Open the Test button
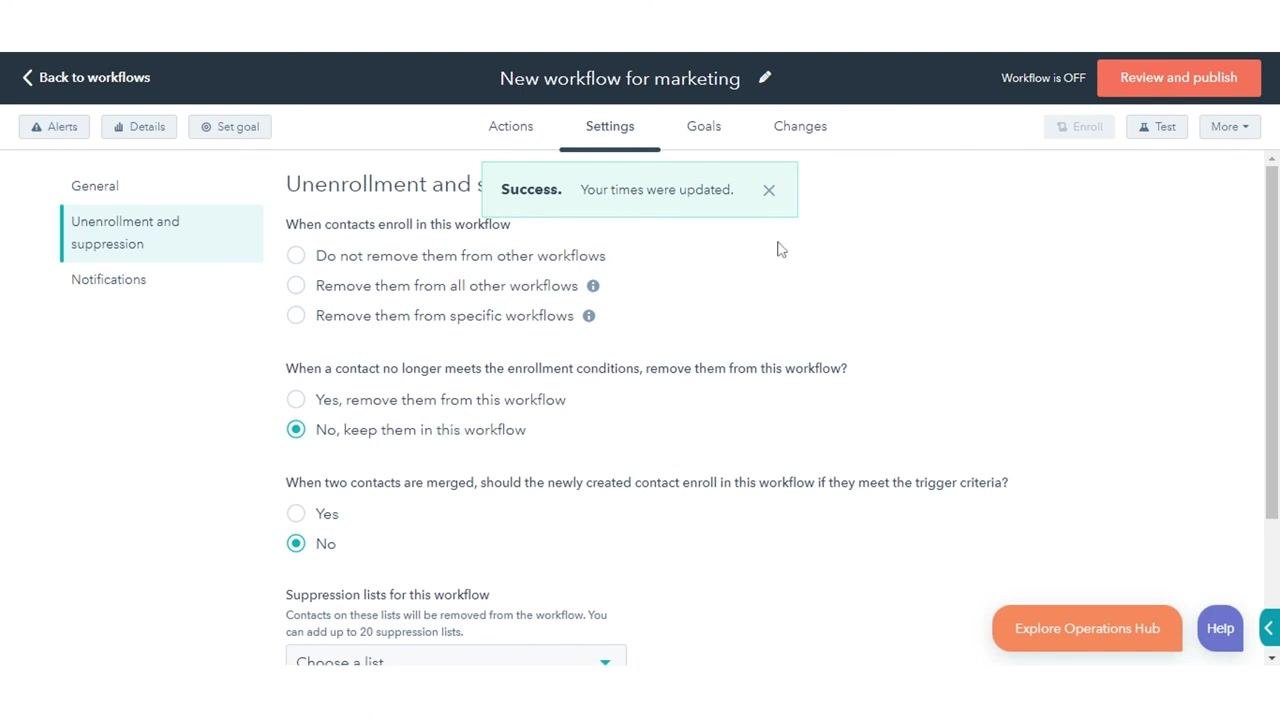Image resolution: width=1280 pixels, height=720 pixels. coord(1157,127)
